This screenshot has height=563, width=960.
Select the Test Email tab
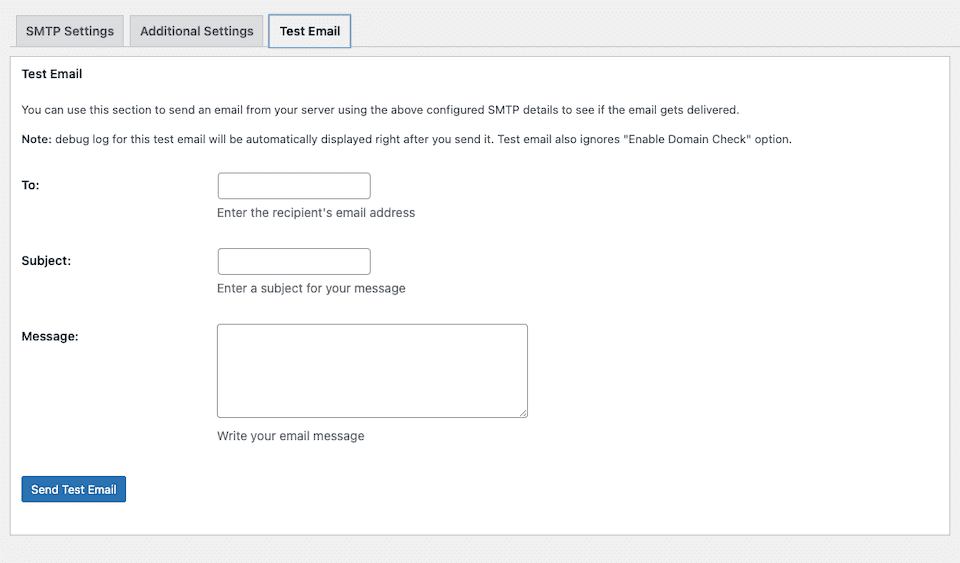point(310,31)
